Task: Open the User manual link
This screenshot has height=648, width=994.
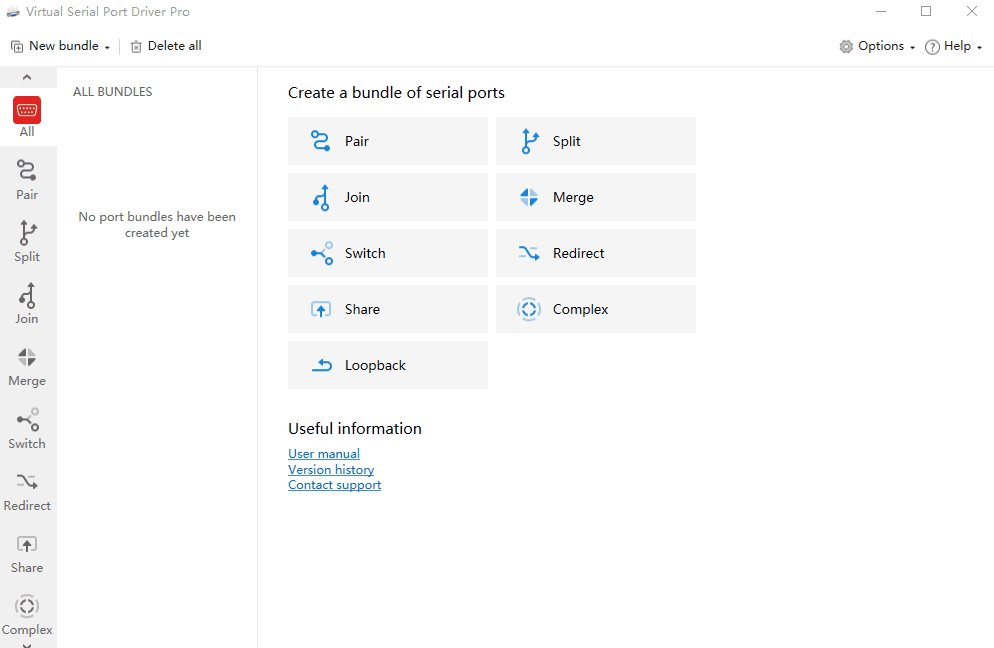Action: [x=324, y=454]
